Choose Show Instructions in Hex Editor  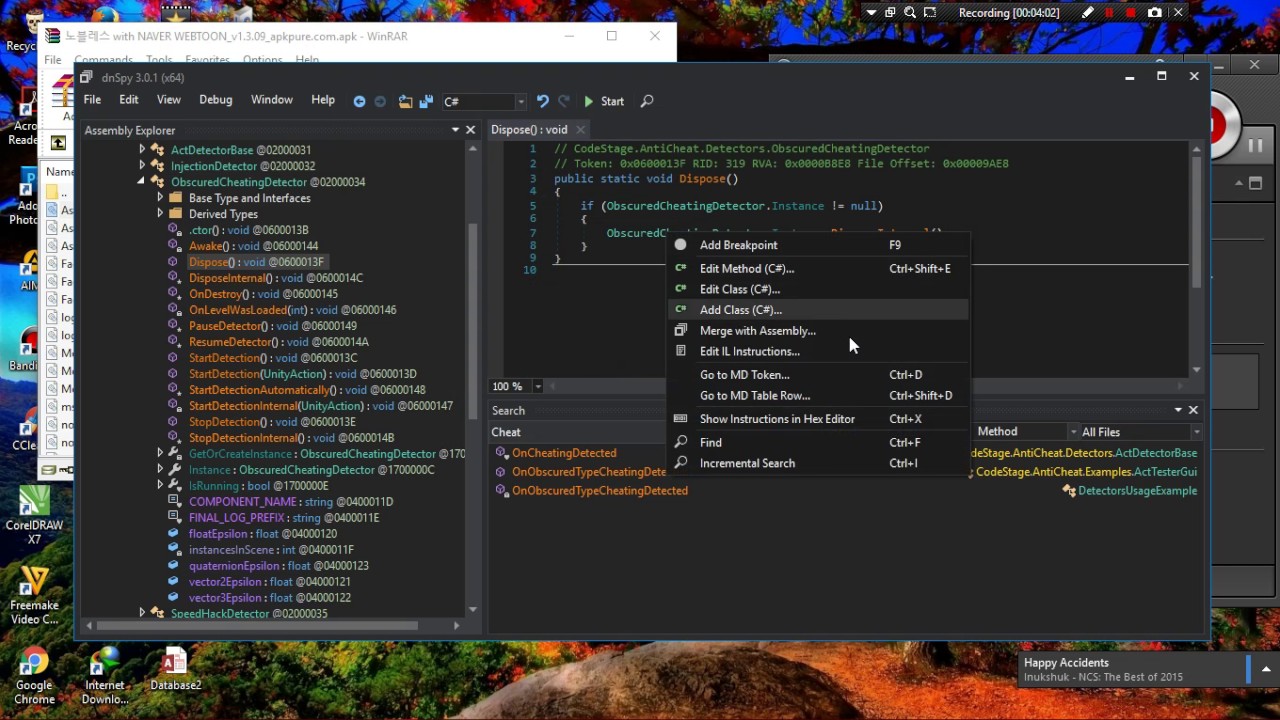[x=818, y=419]
